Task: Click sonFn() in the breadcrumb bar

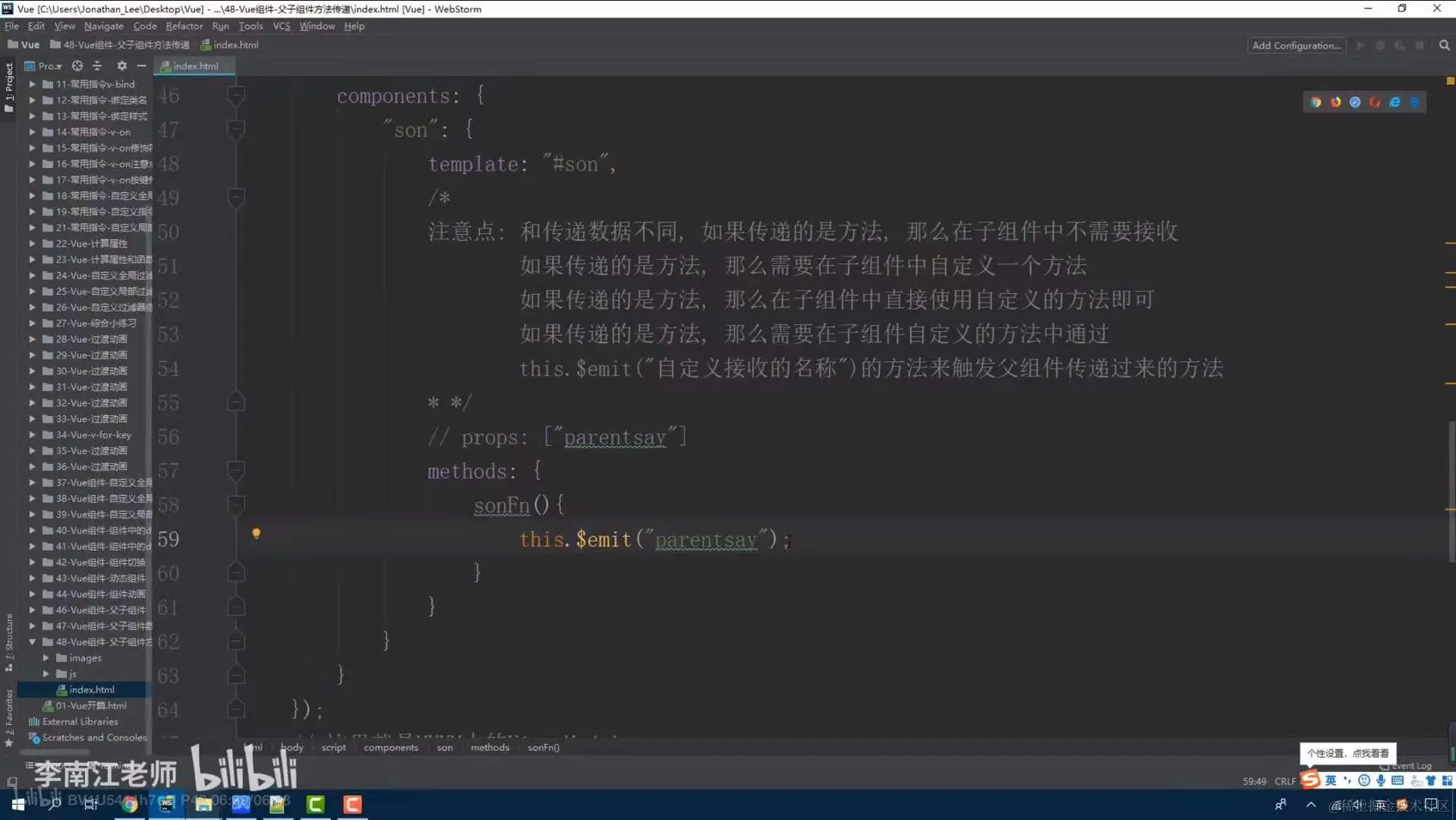Action: [543, 747]
